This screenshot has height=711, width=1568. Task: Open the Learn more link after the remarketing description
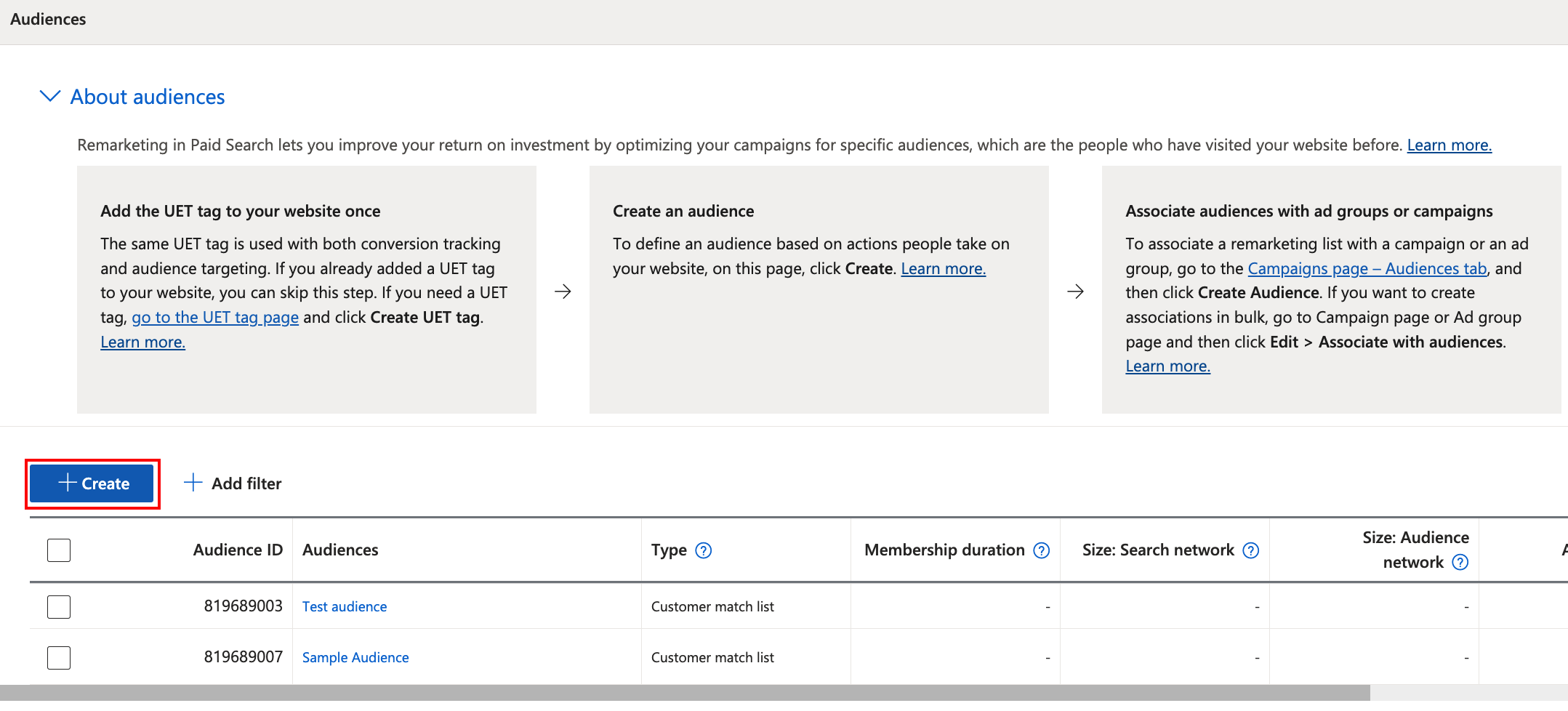1449,145
